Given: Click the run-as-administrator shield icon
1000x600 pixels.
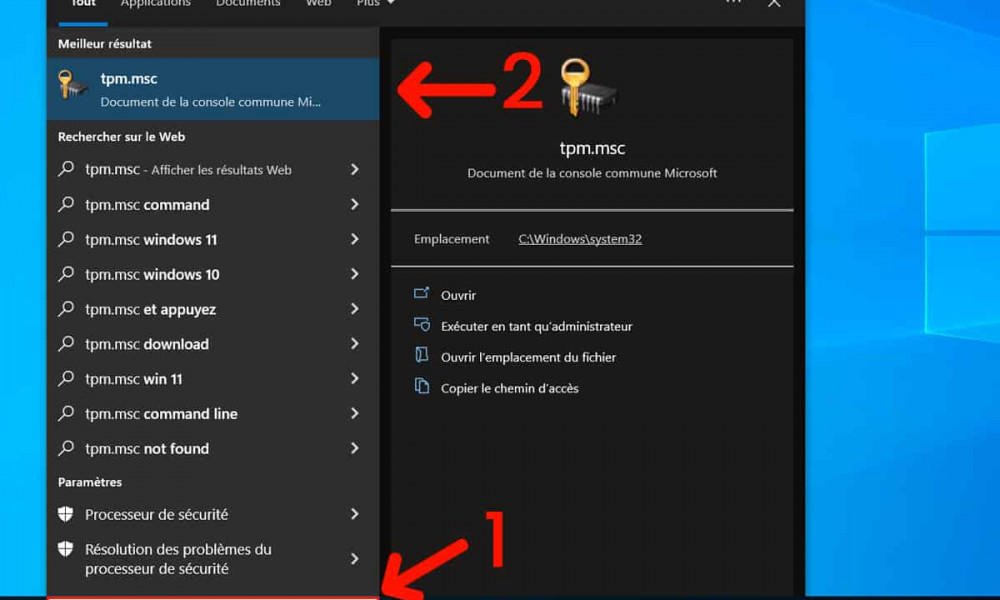Looking at the screenshot, I should click(422, 325).
